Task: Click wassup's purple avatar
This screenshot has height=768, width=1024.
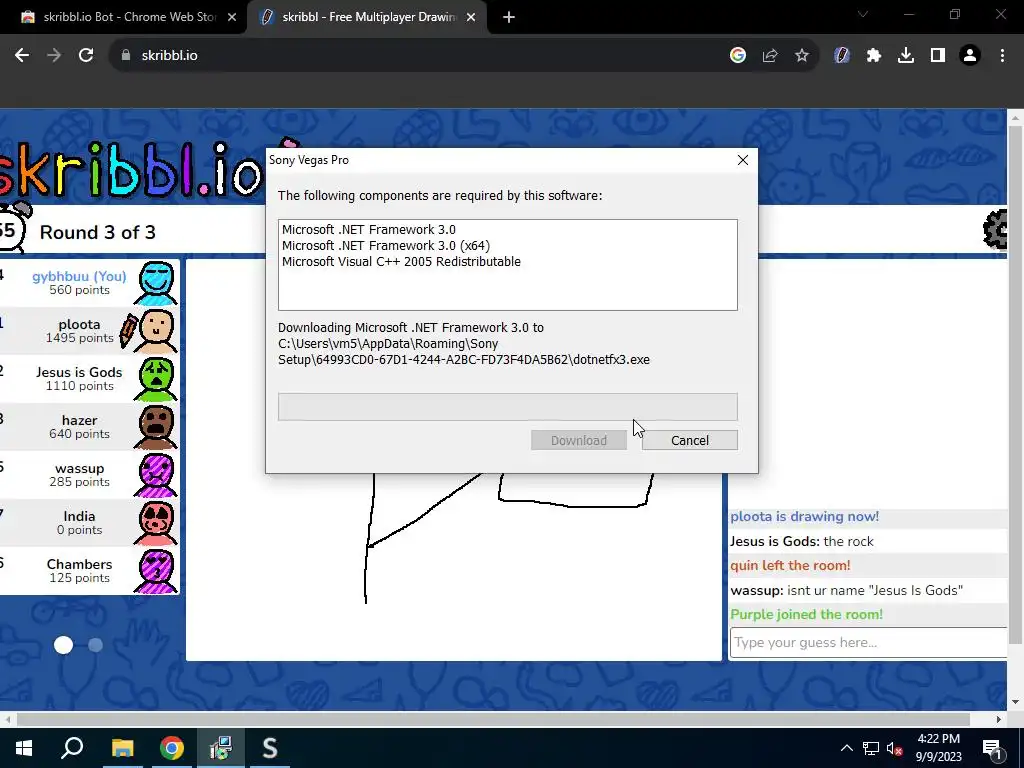Action: (x=156, y=475)
